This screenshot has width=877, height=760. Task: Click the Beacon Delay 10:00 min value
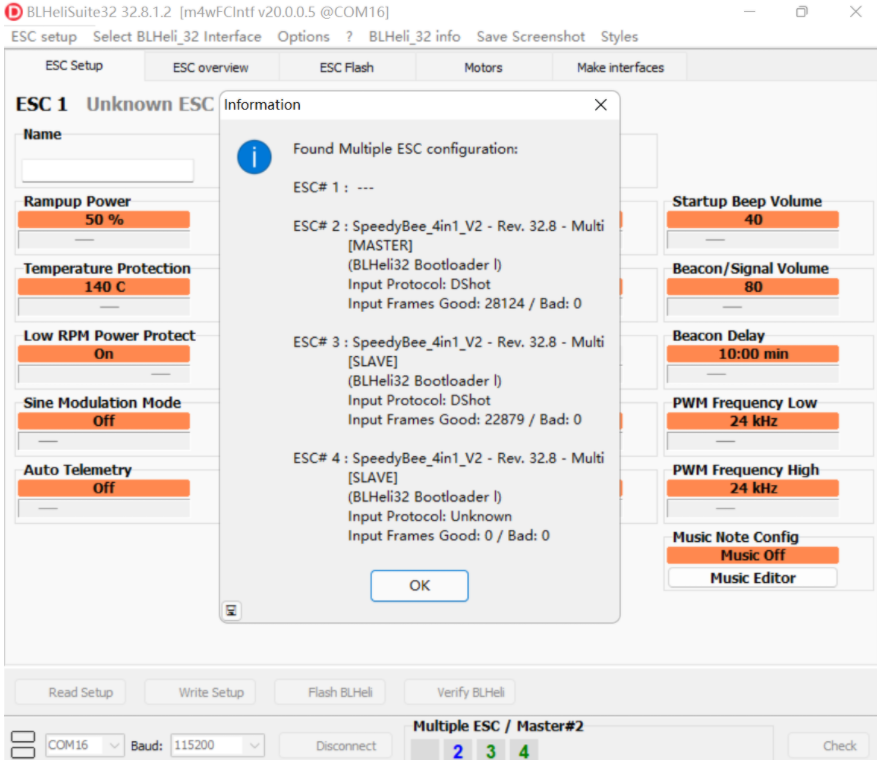[753, 354]
